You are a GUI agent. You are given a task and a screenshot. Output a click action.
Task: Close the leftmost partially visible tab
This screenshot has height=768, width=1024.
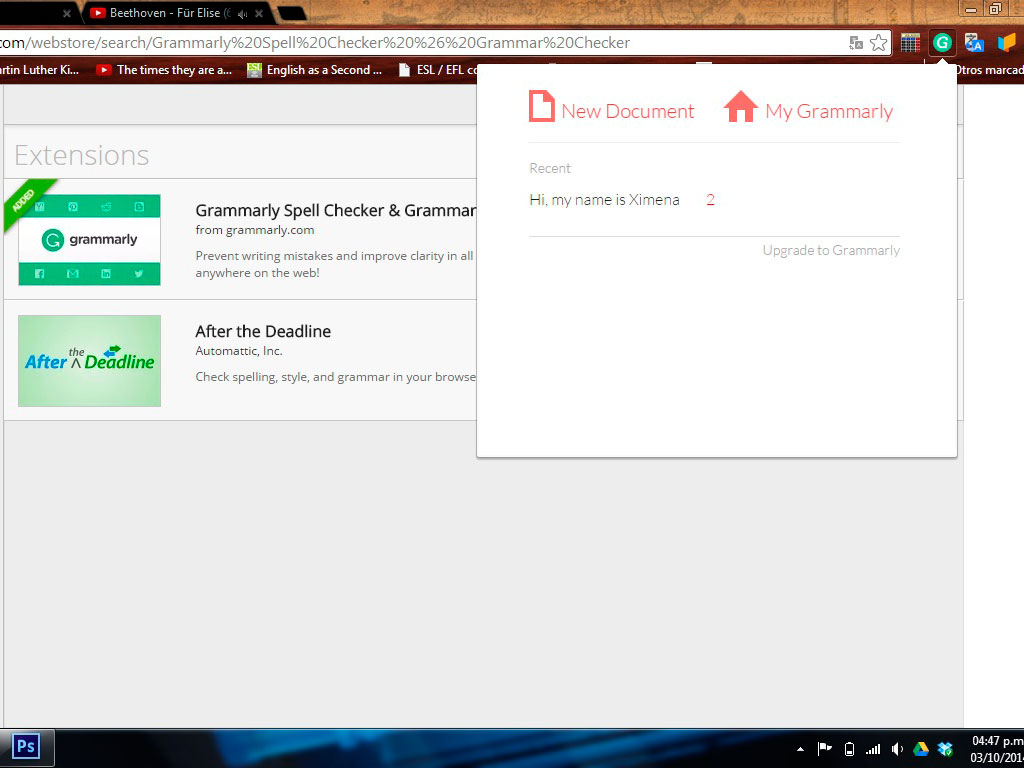tap(67, 14)
